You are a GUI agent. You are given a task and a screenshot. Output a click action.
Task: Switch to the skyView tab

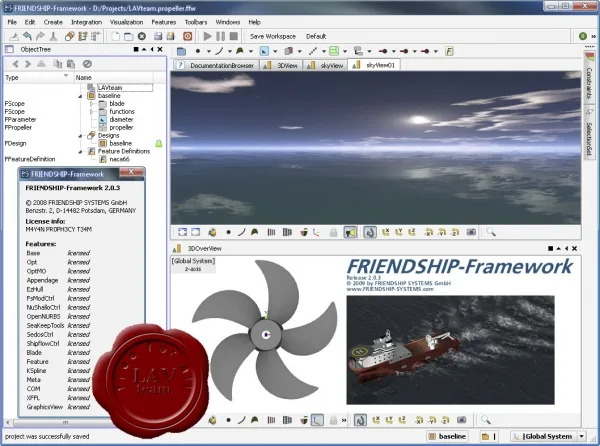(x=326, y=65)
